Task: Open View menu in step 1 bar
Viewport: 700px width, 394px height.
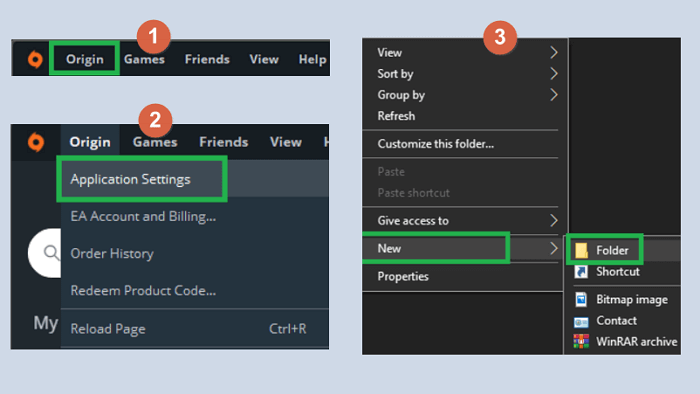Action: click(264, 59)
